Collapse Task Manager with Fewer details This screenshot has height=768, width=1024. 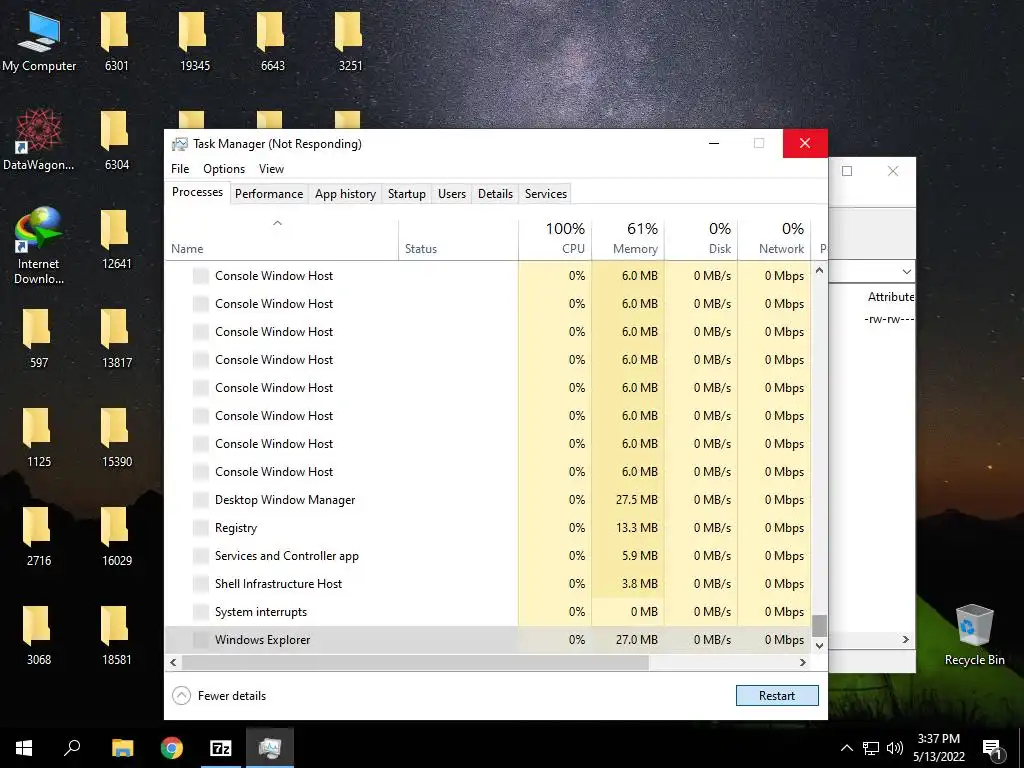[219, 696]
